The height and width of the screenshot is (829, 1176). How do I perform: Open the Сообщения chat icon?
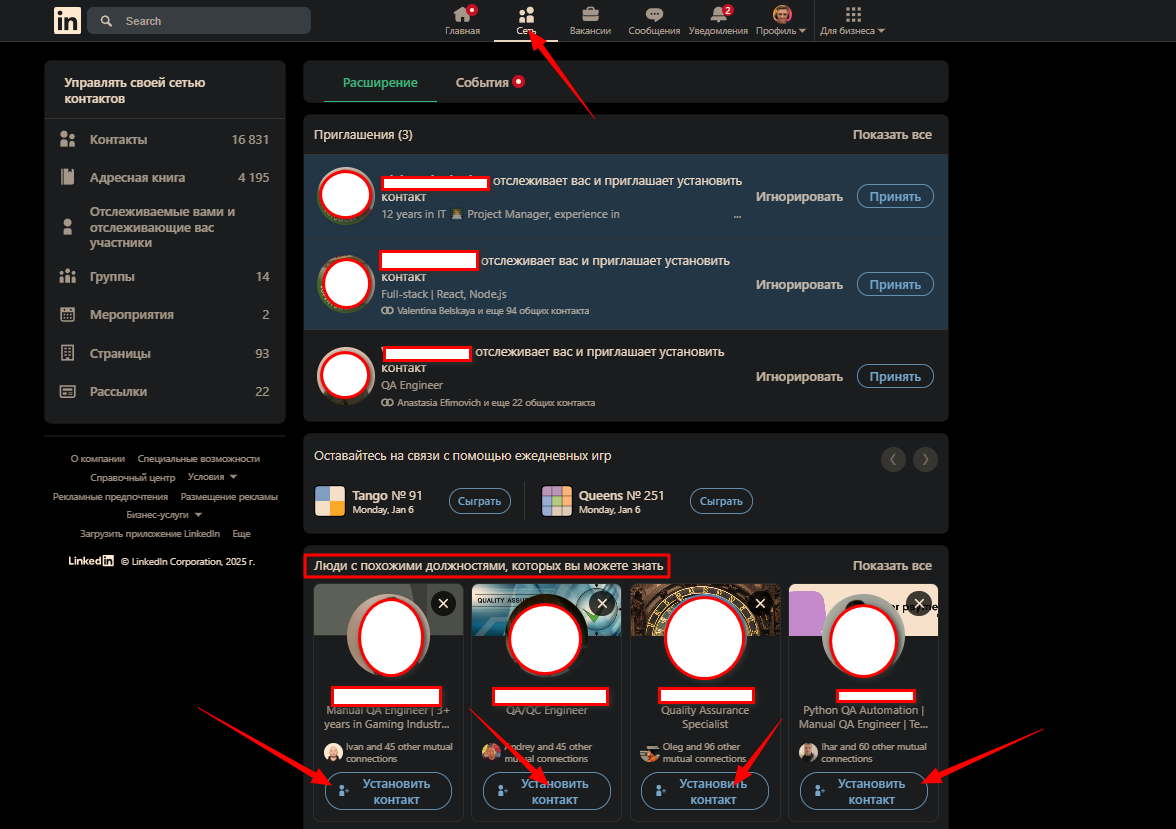(654, 14)
